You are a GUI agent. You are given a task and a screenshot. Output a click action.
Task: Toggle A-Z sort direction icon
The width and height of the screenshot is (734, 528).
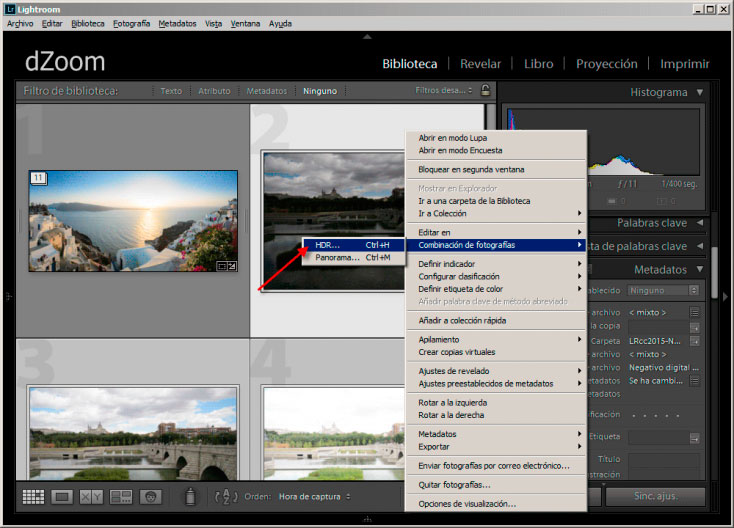tap(226, 497)
